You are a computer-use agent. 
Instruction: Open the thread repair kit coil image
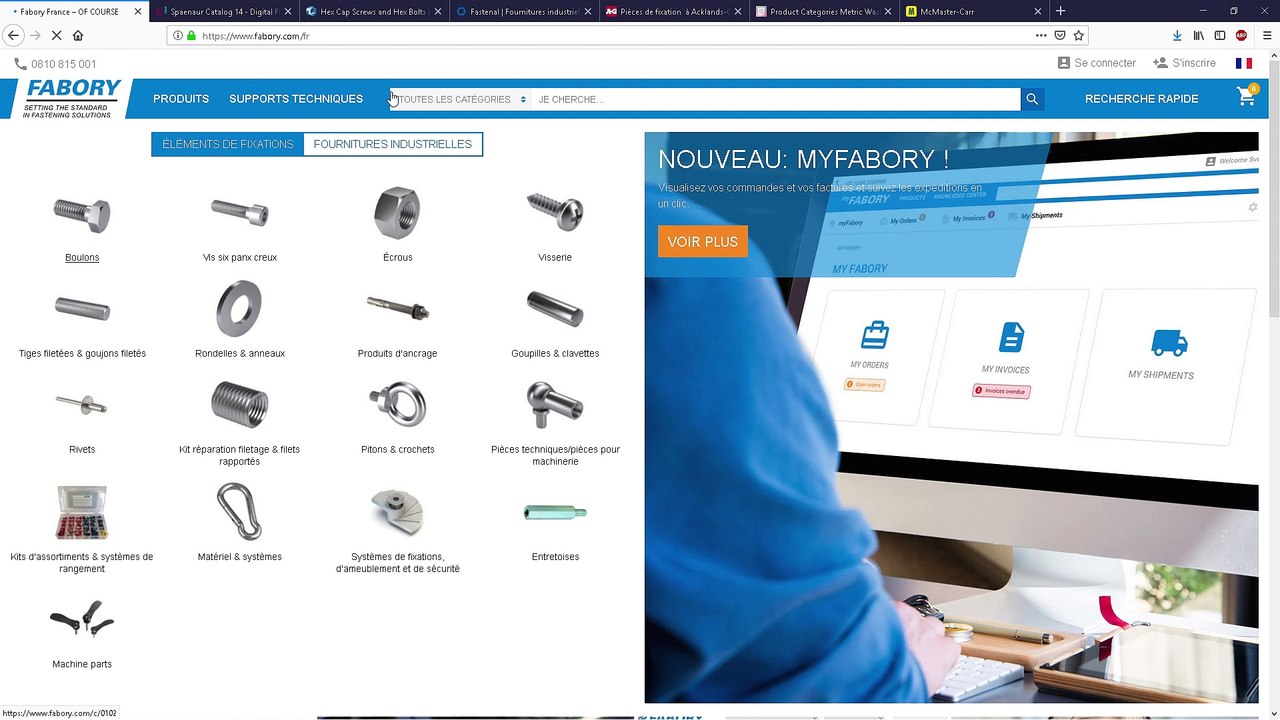pos(240,404)
